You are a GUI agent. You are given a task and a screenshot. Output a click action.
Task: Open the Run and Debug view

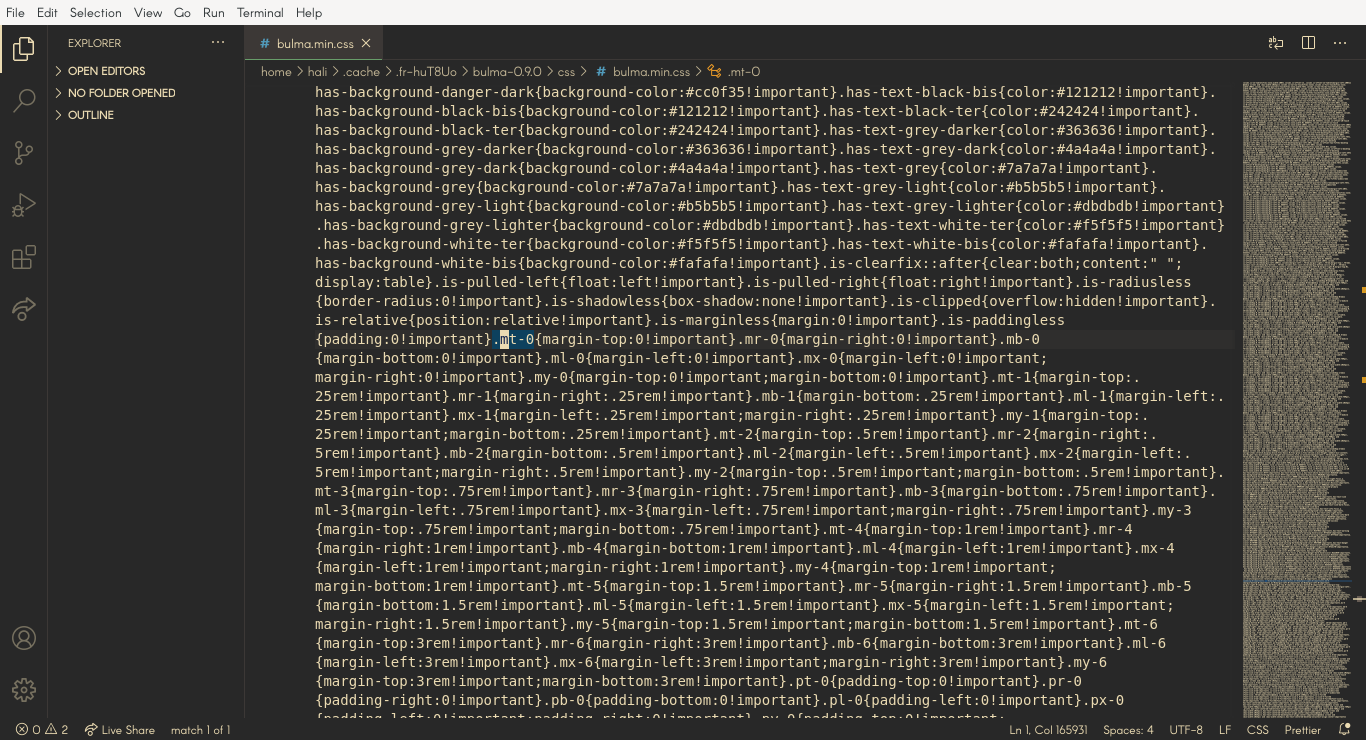[x=24, y=205]
